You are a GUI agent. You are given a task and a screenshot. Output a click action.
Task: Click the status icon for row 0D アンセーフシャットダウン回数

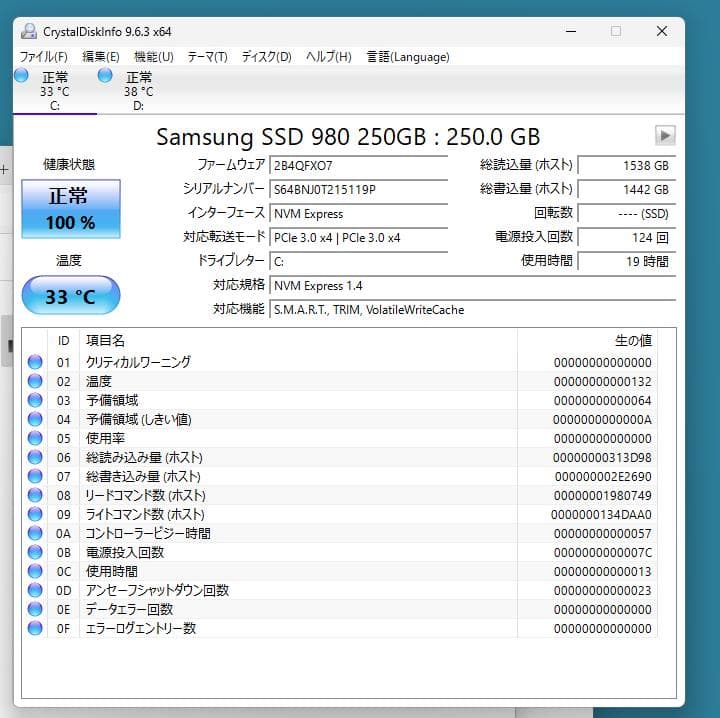tap(35, 590)
